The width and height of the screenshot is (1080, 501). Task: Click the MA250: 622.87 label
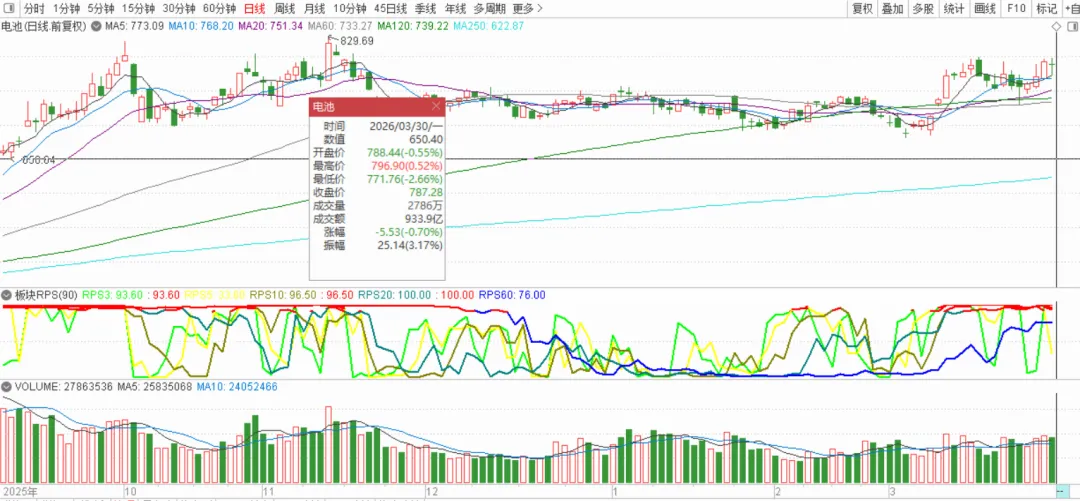point(488,26)
